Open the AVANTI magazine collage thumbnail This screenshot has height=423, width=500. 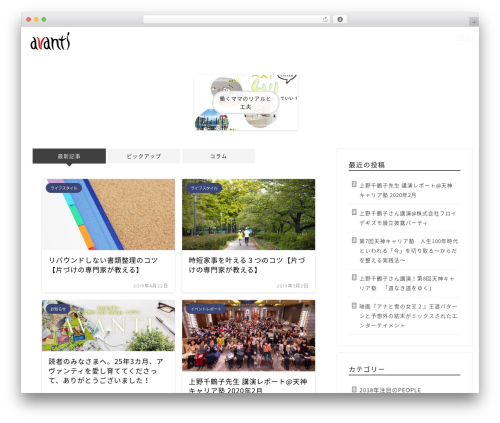pos(108,325)
